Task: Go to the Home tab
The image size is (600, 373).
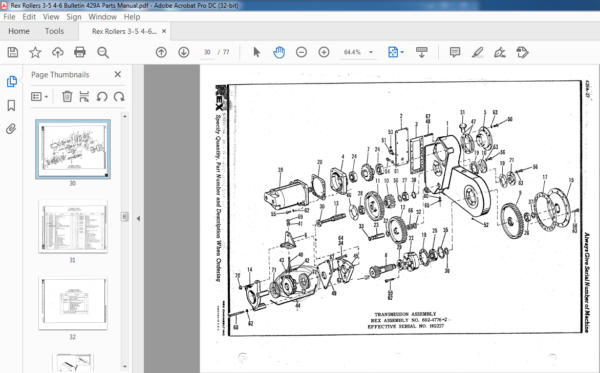Action: 19,31
